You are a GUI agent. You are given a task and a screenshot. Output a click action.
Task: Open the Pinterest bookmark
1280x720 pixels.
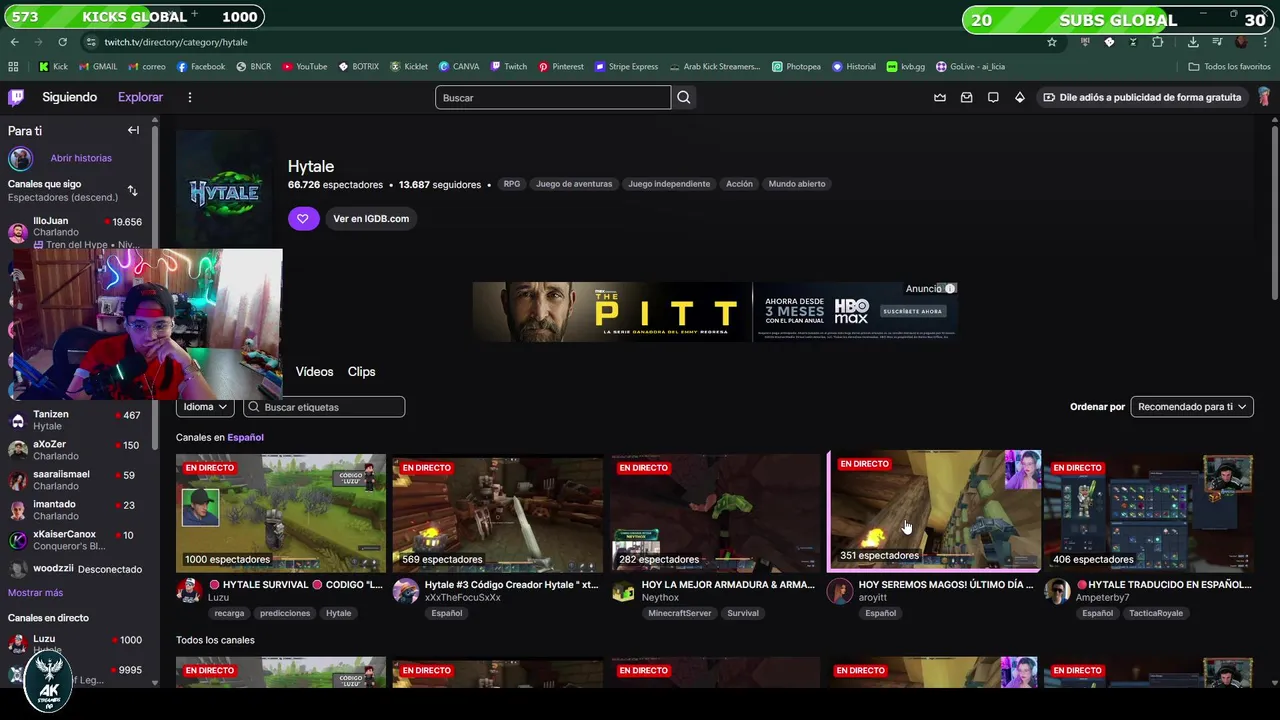561,67
